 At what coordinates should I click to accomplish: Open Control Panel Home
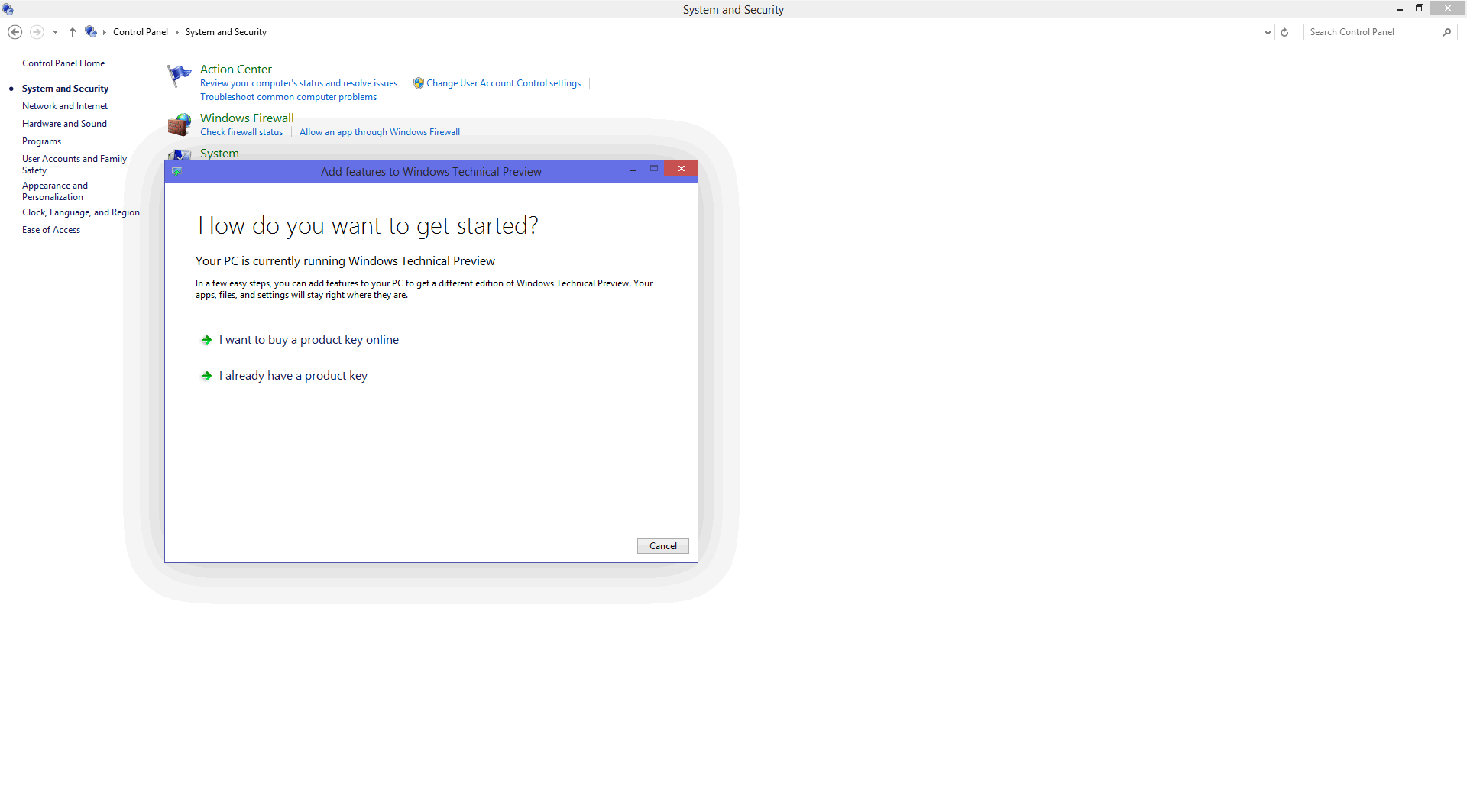pos(63,63)
